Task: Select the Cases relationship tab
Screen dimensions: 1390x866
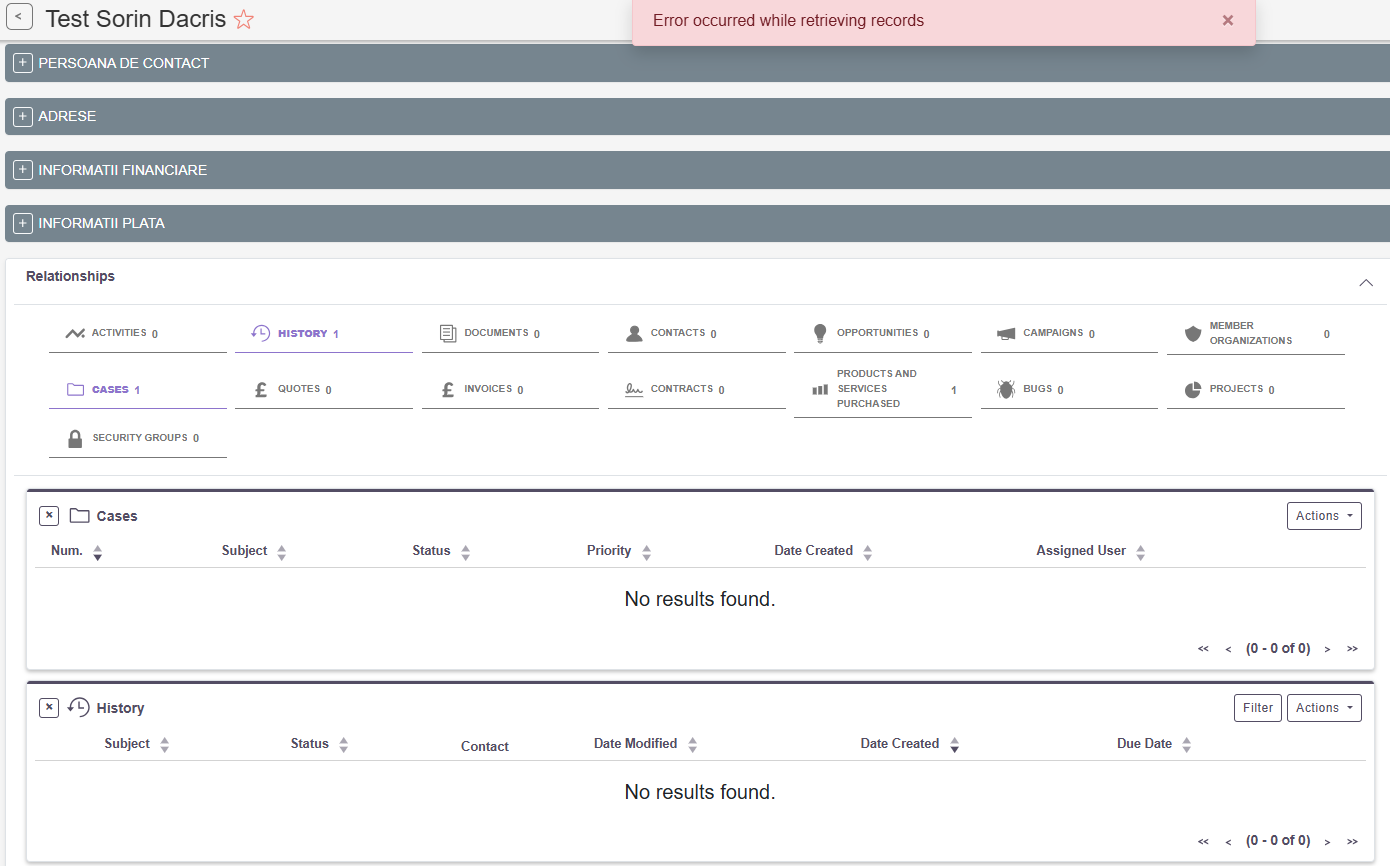Action: [138, 389]
